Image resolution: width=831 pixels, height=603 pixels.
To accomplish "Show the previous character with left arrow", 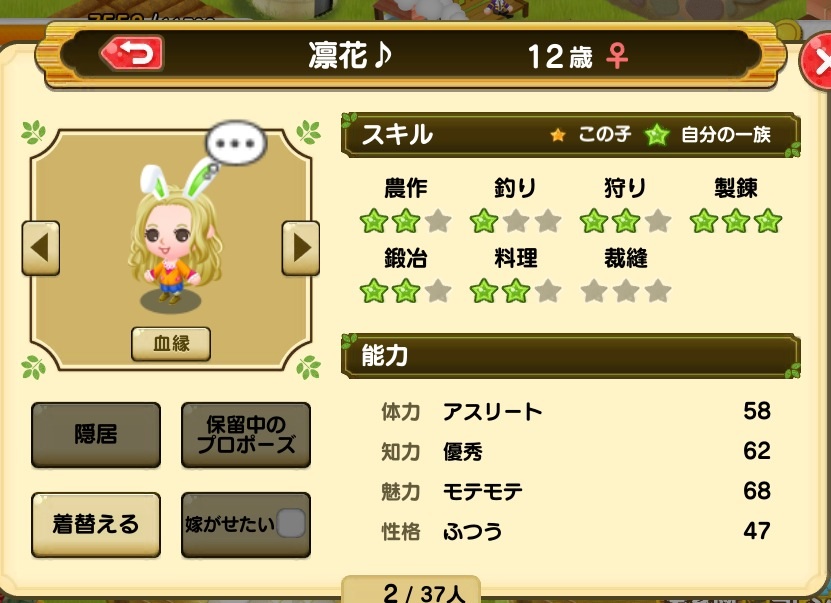I will pos(41,248).
